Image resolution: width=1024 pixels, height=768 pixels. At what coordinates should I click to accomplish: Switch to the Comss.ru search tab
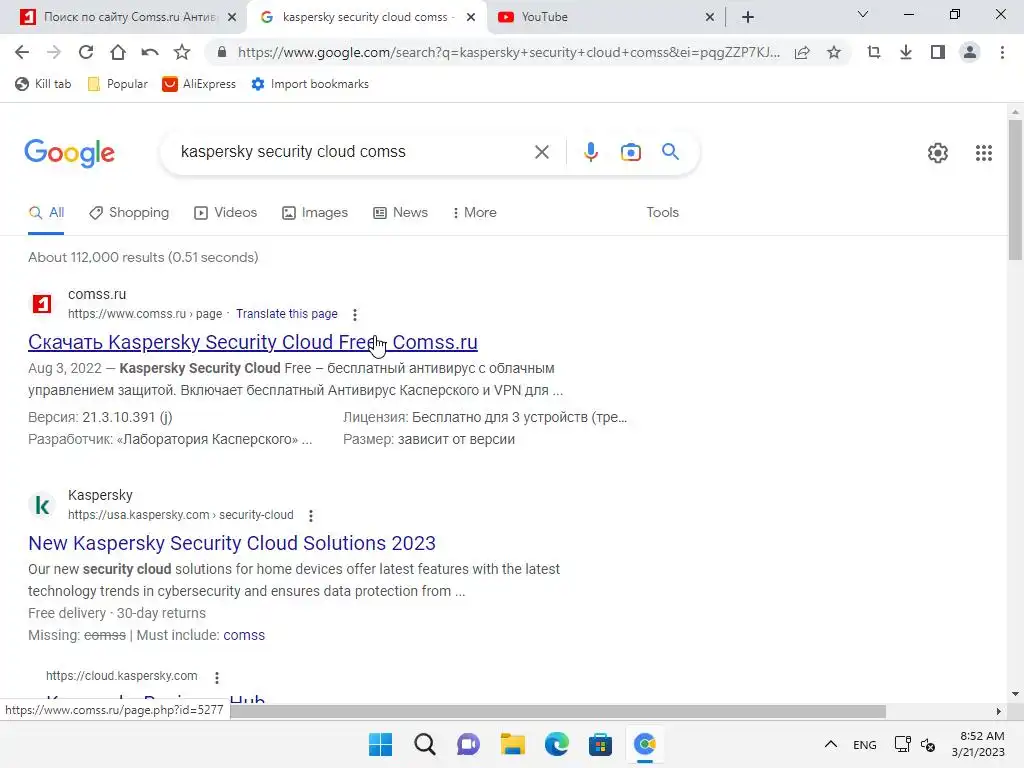coord(123,17)
